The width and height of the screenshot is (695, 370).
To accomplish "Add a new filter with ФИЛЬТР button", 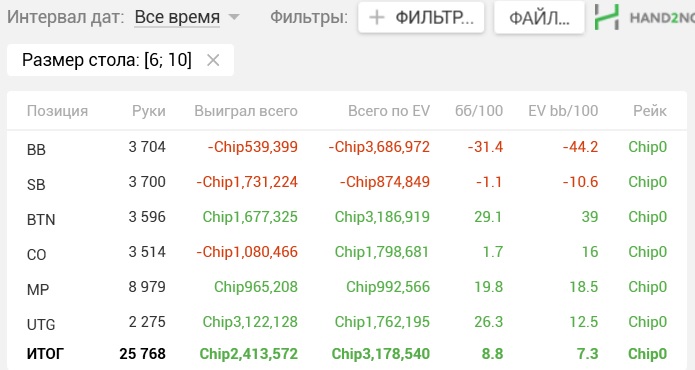I will tap(421, 18).
